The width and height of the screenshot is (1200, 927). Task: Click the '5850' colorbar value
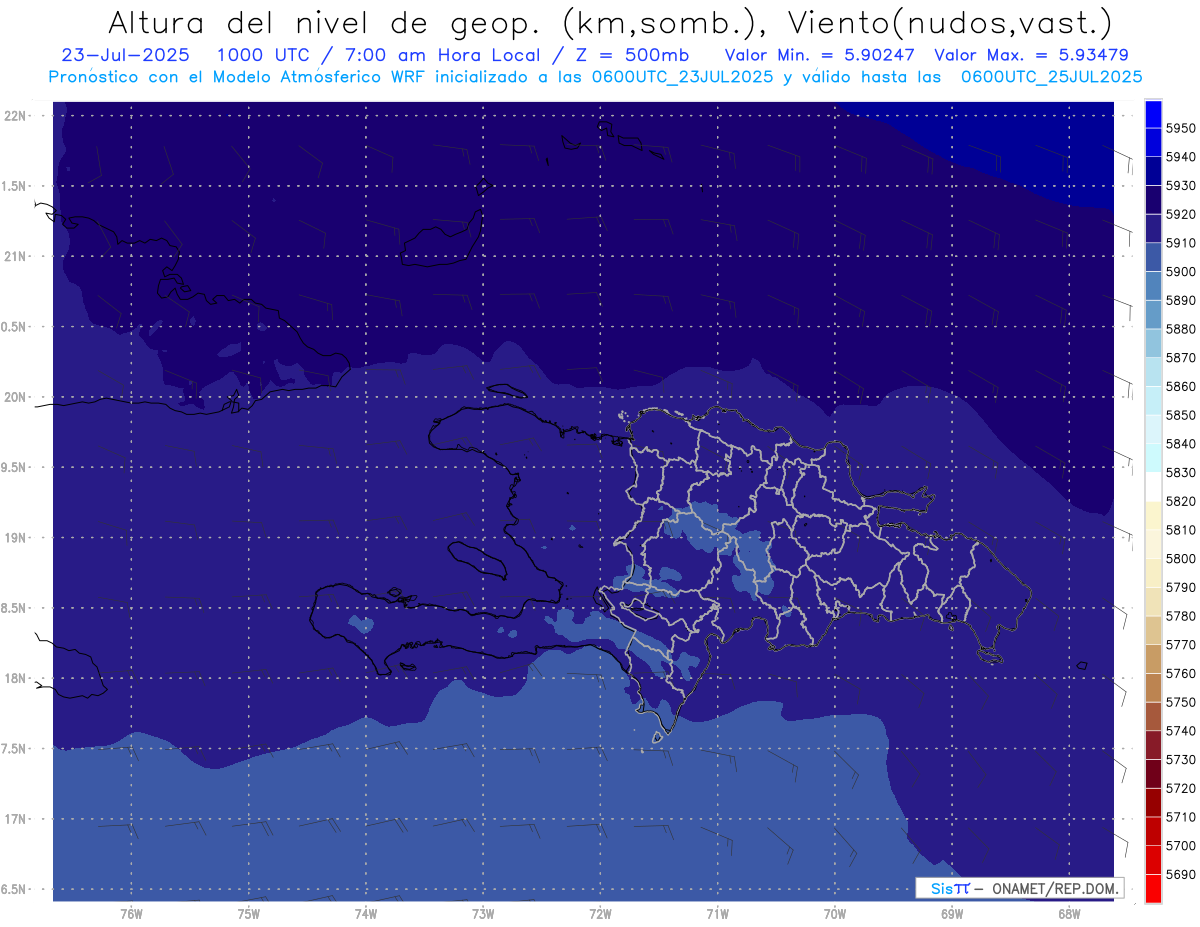[1181, 415]
